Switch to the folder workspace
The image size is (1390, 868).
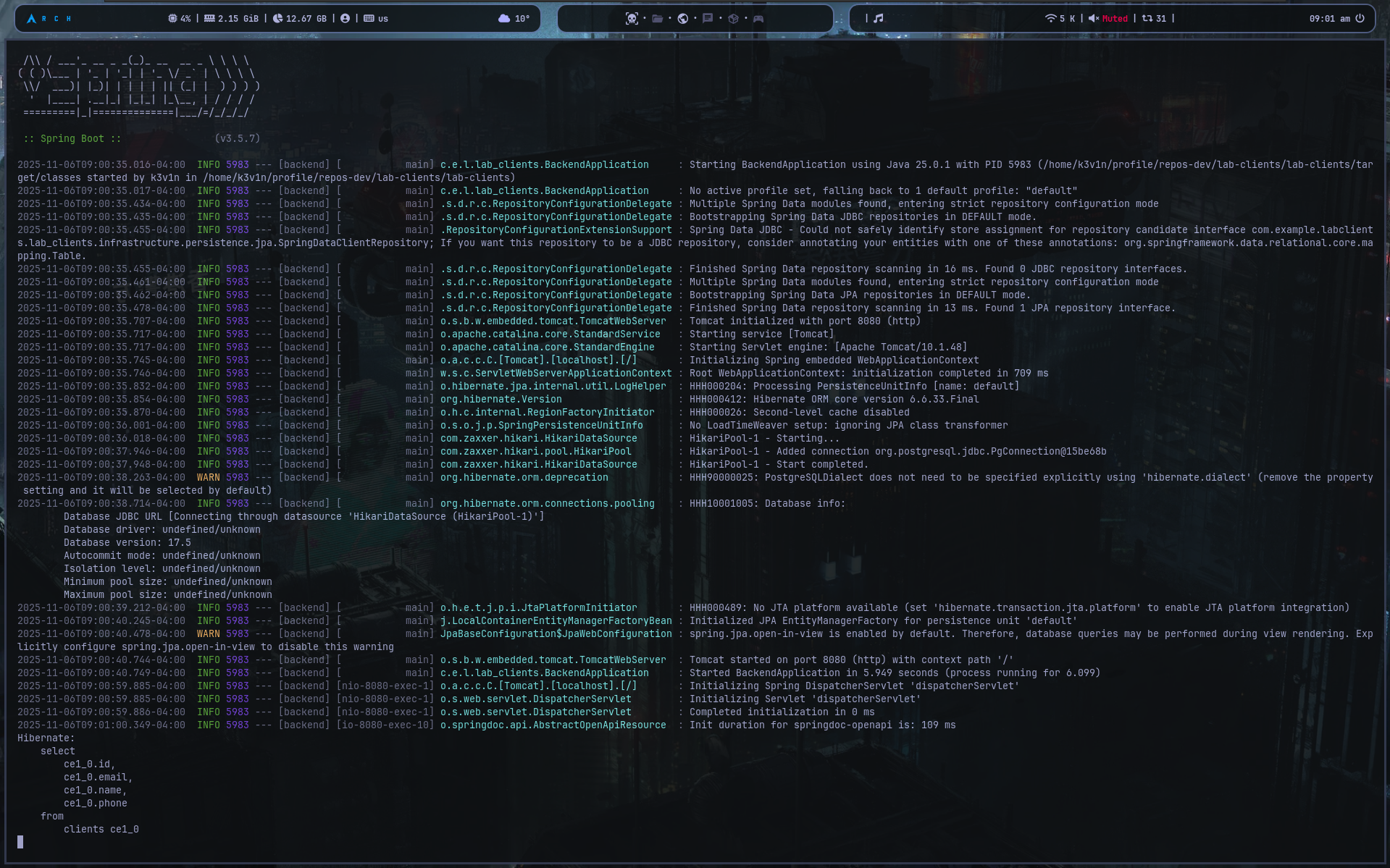coord(658,19)
